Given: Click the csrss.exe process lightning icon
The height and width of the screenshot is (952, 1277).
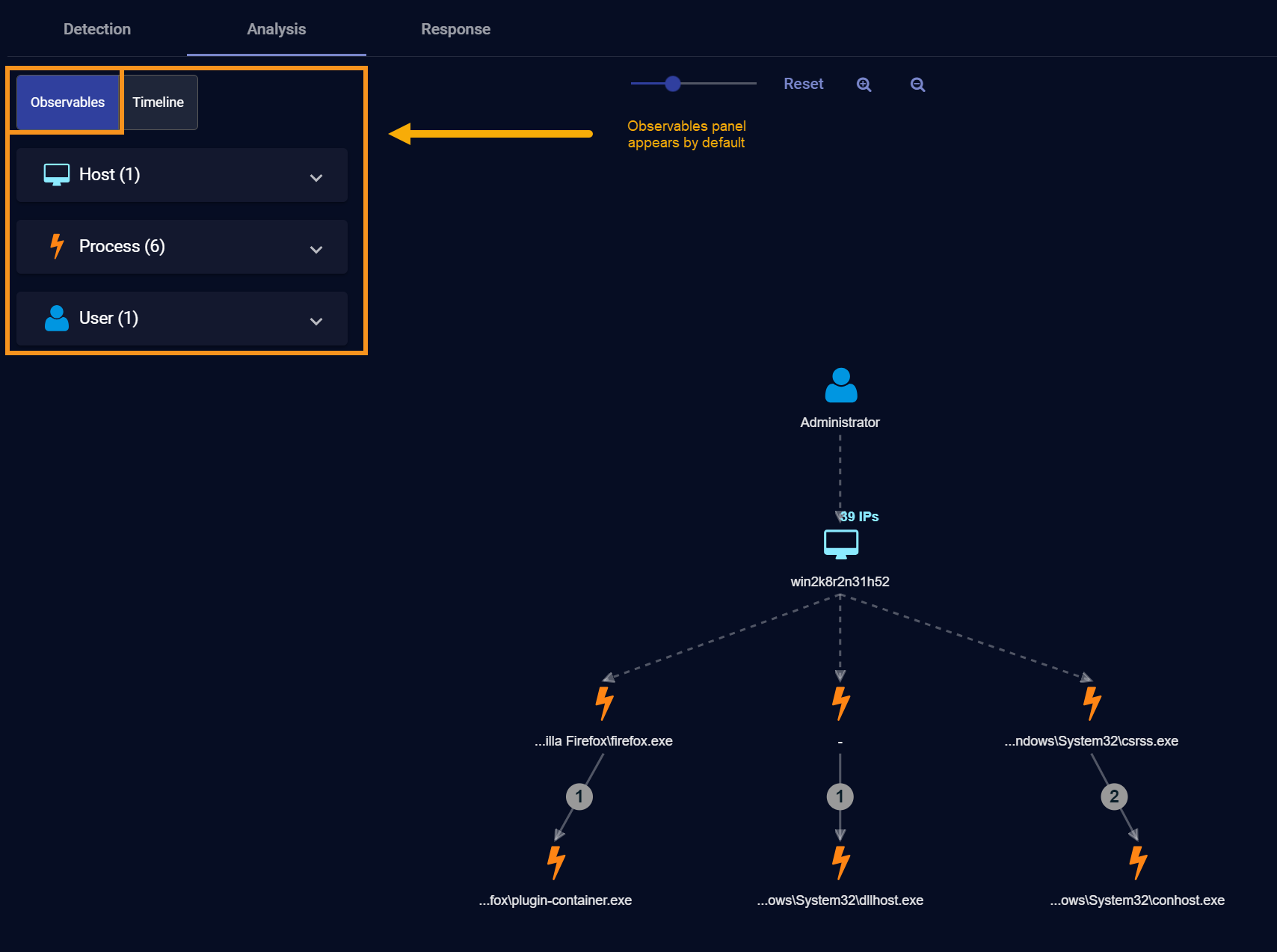Looking at the screenshot, I should 1092,703.
